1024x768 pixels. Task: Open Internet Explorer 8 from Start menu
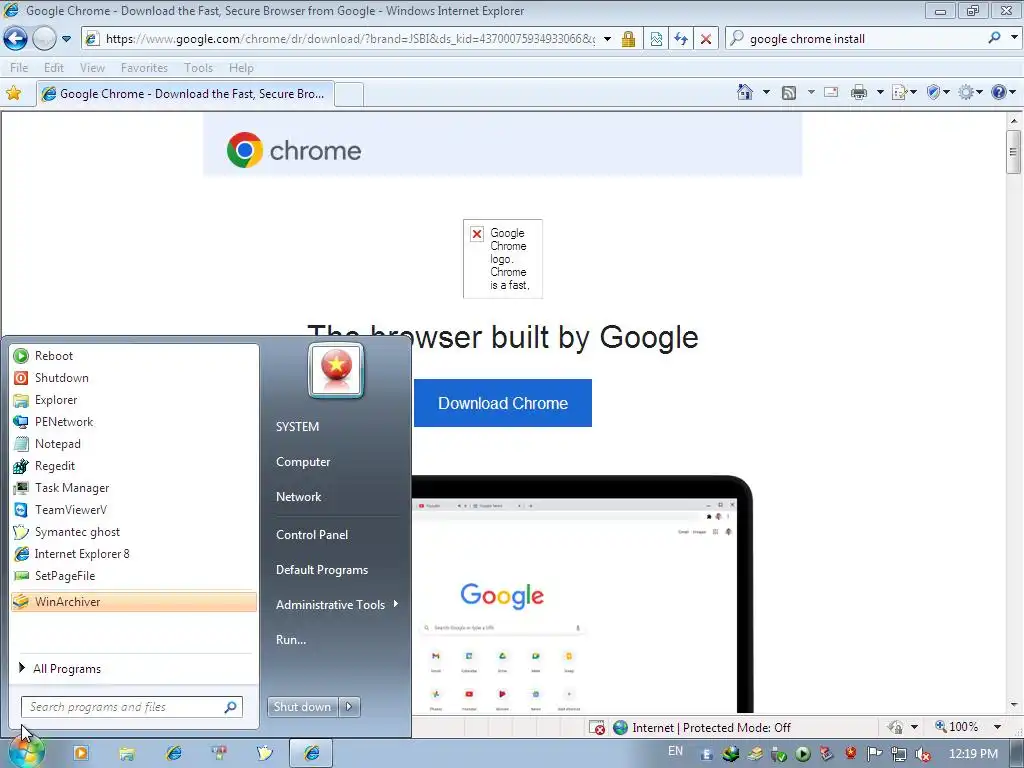point(134,554)
